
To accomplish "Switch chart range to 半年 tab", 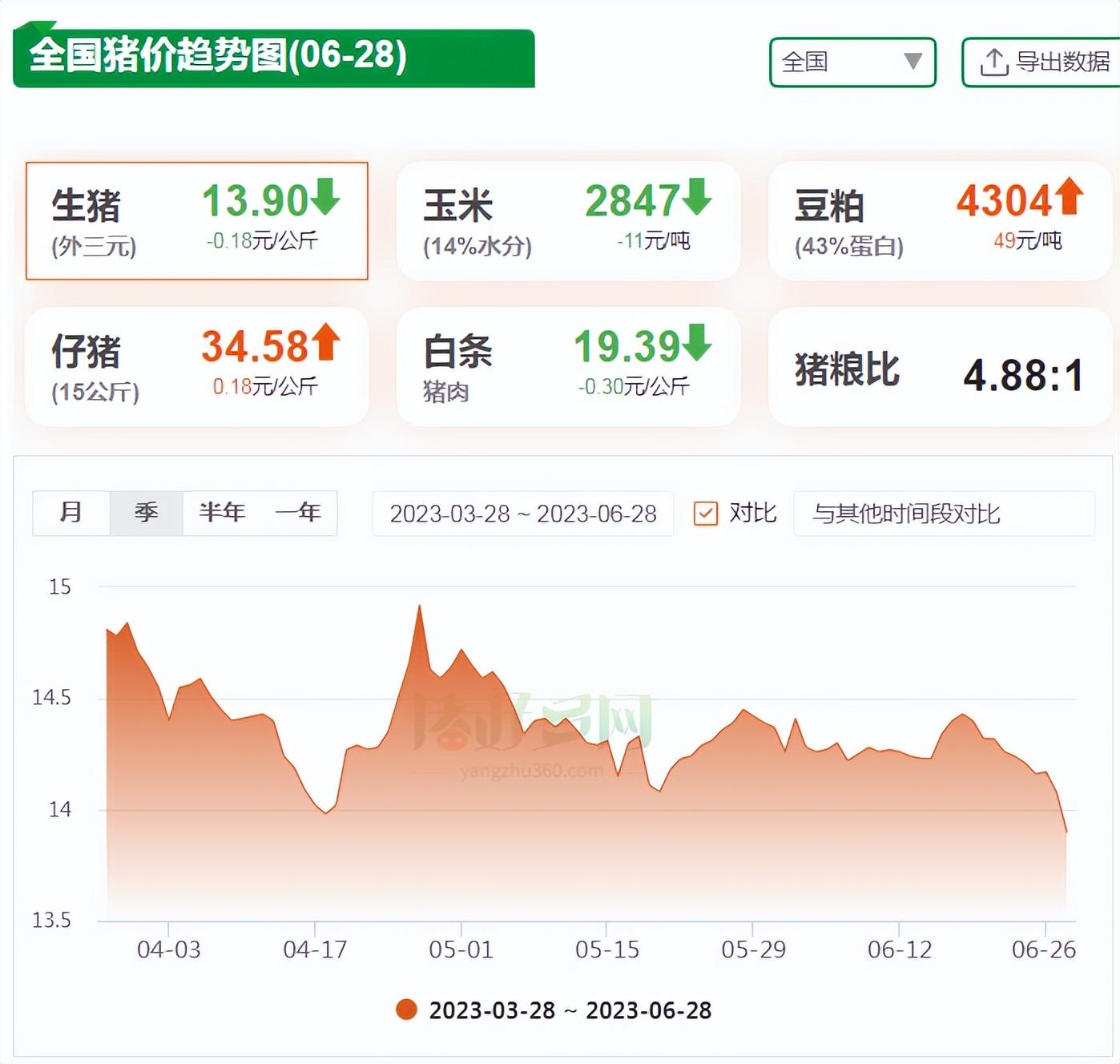I will pos(222,513).
